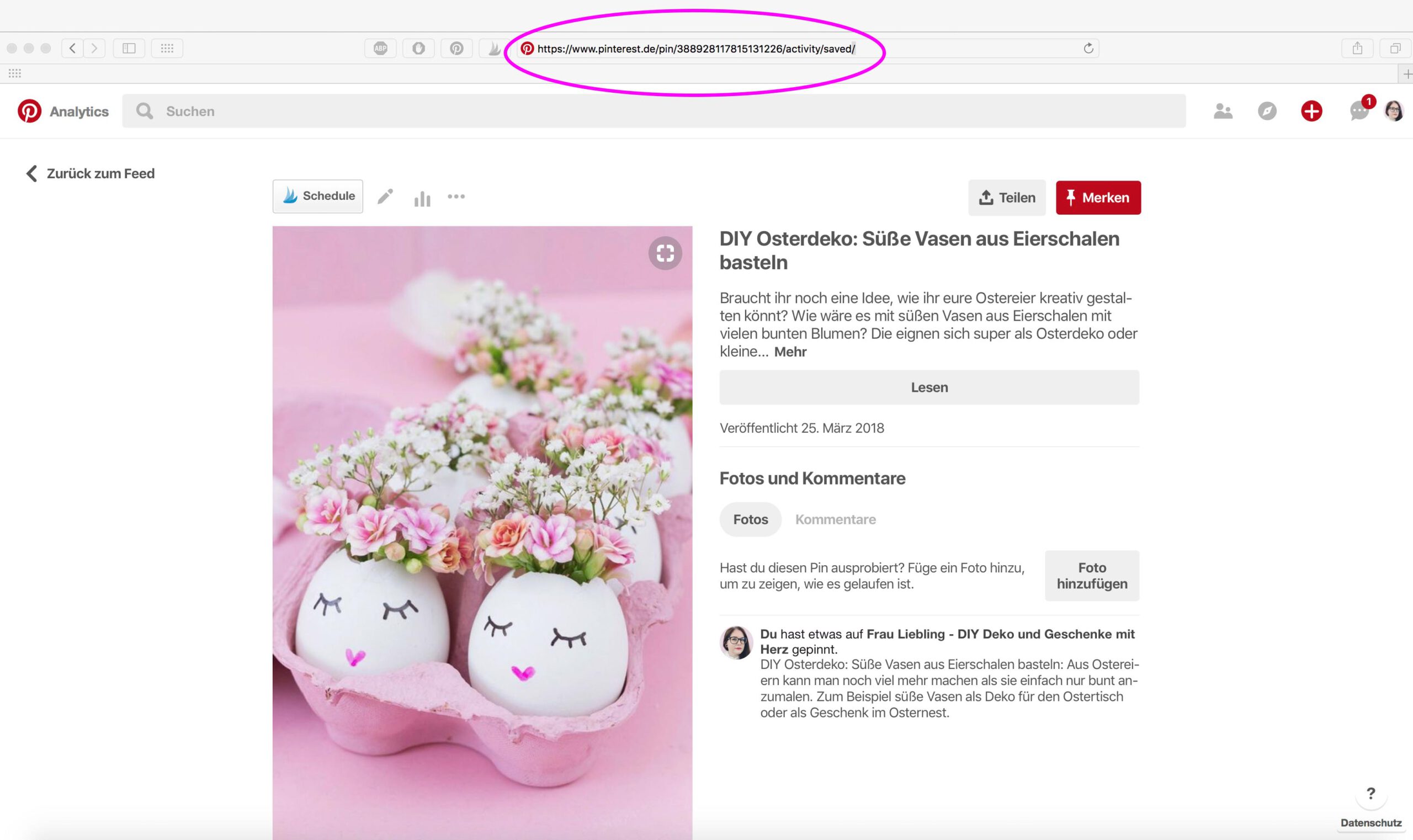Select the Adblock Plus toolbar icon
Screen dimensions: 1413x840
[x=380, y=49]
